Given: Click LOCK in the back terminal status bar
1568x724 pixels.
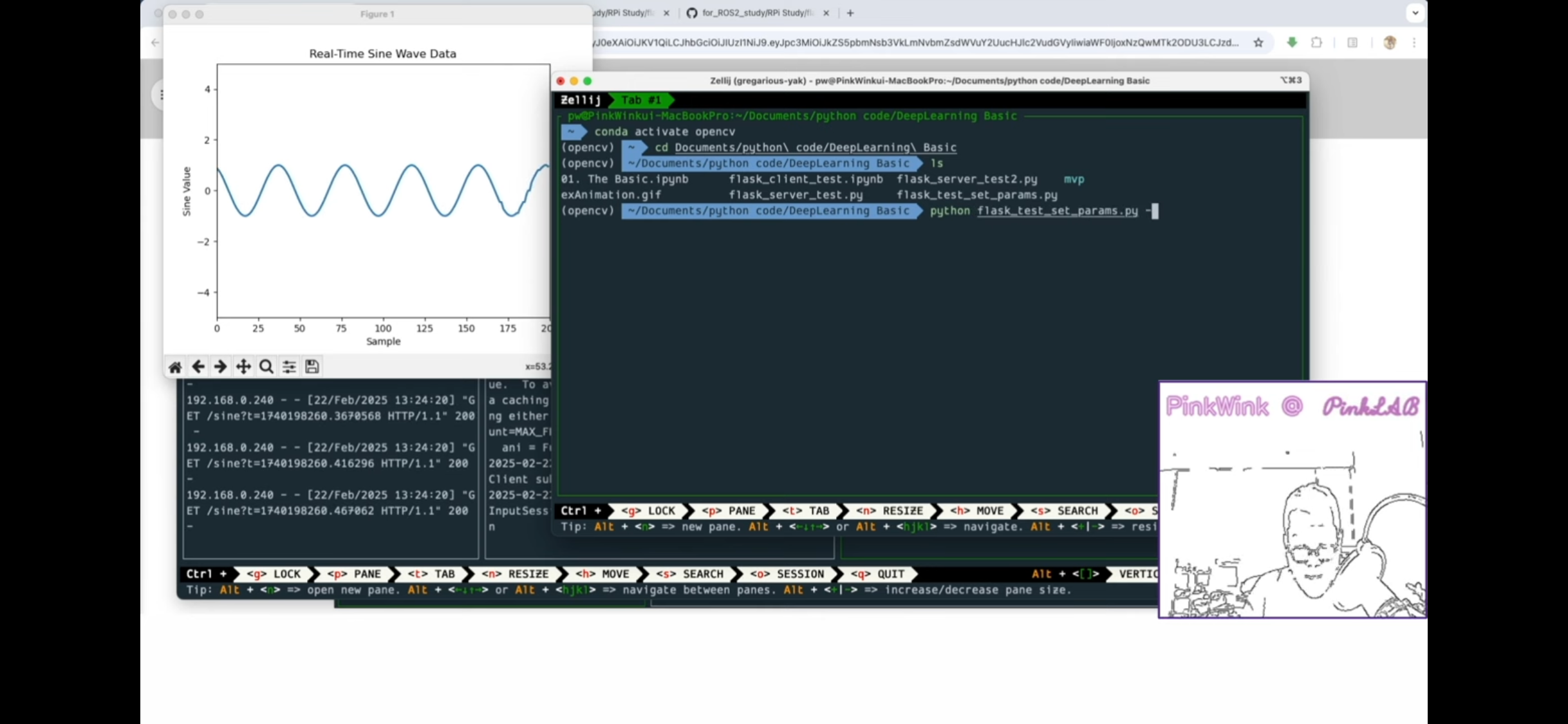Looking at the screenshot, I should click(x=274, y=574).
